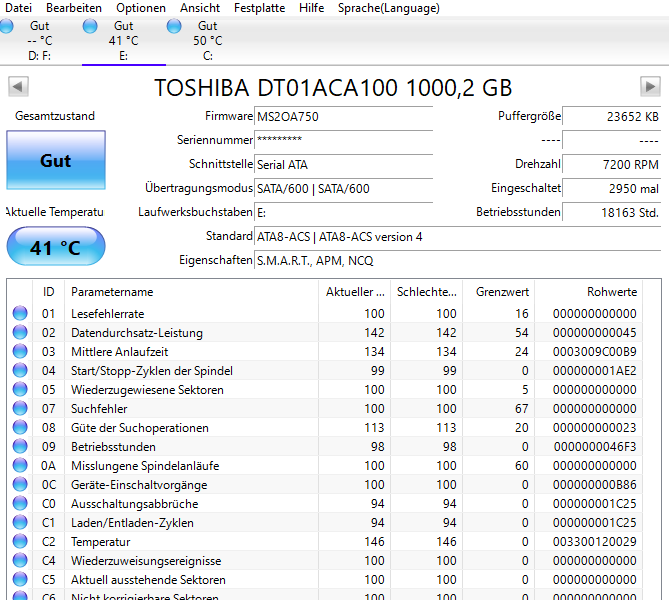Open the Hilfe menu
Viewport: 669px width, 600px height.
click(311, 8)
